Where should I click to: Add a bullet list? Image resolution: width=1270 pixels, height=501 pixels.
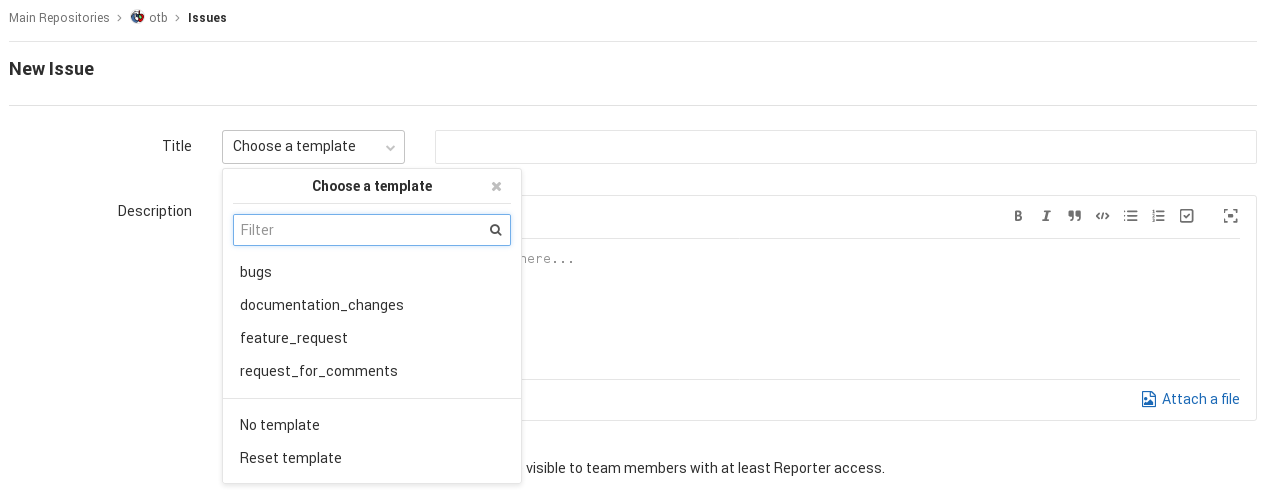tap(1130, 216)
